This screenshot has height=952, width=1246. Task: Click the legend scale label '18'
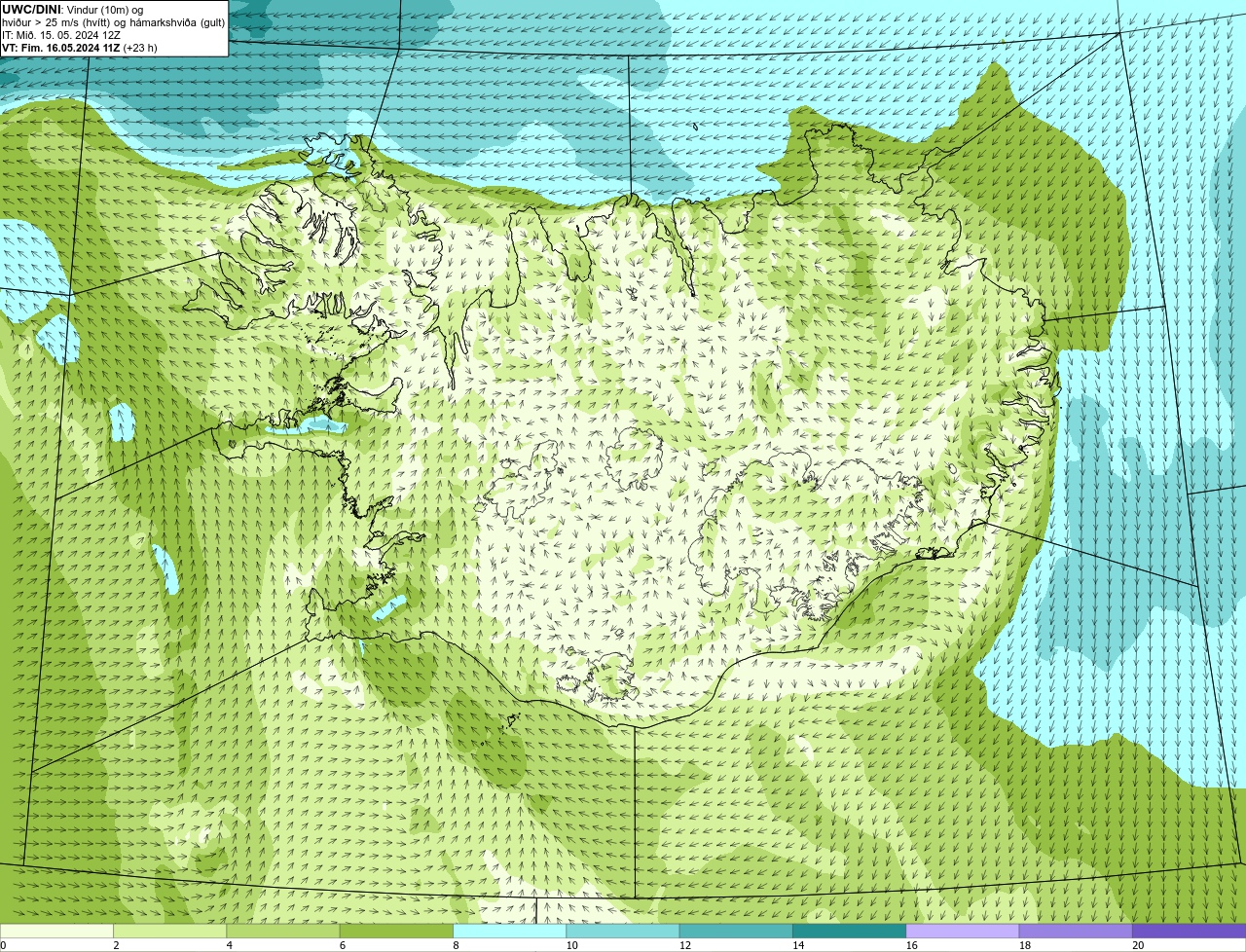1025,945
